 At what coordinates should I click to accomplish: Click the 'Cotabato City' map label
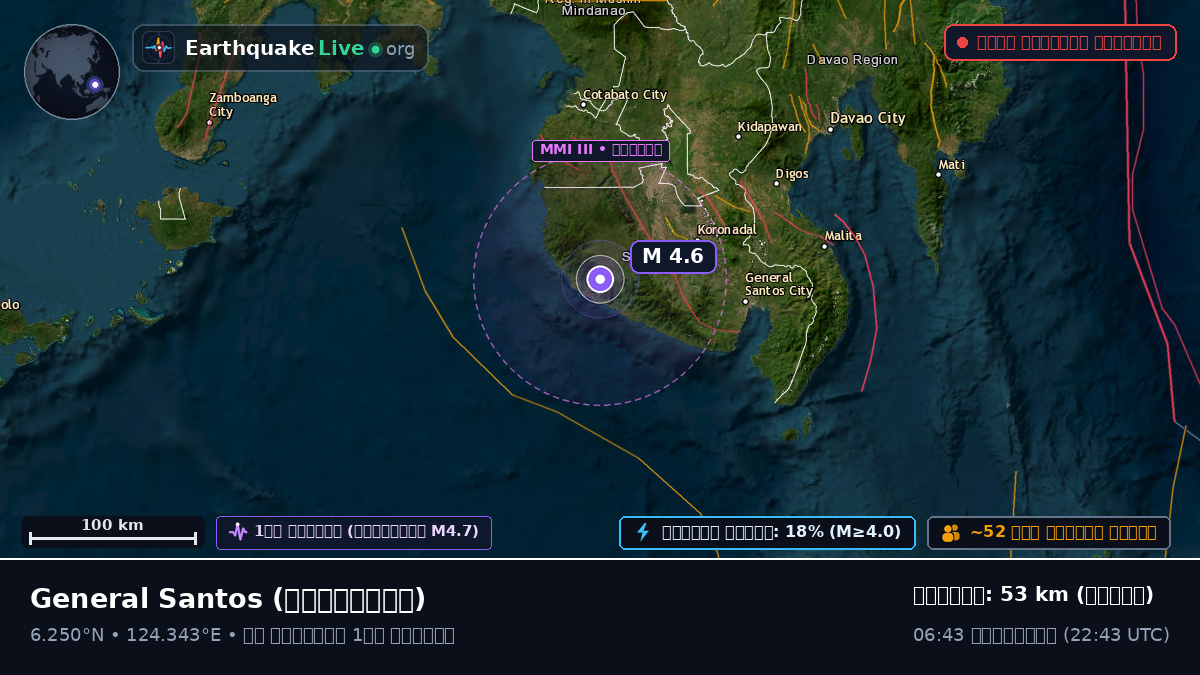[x=625, y=95]
